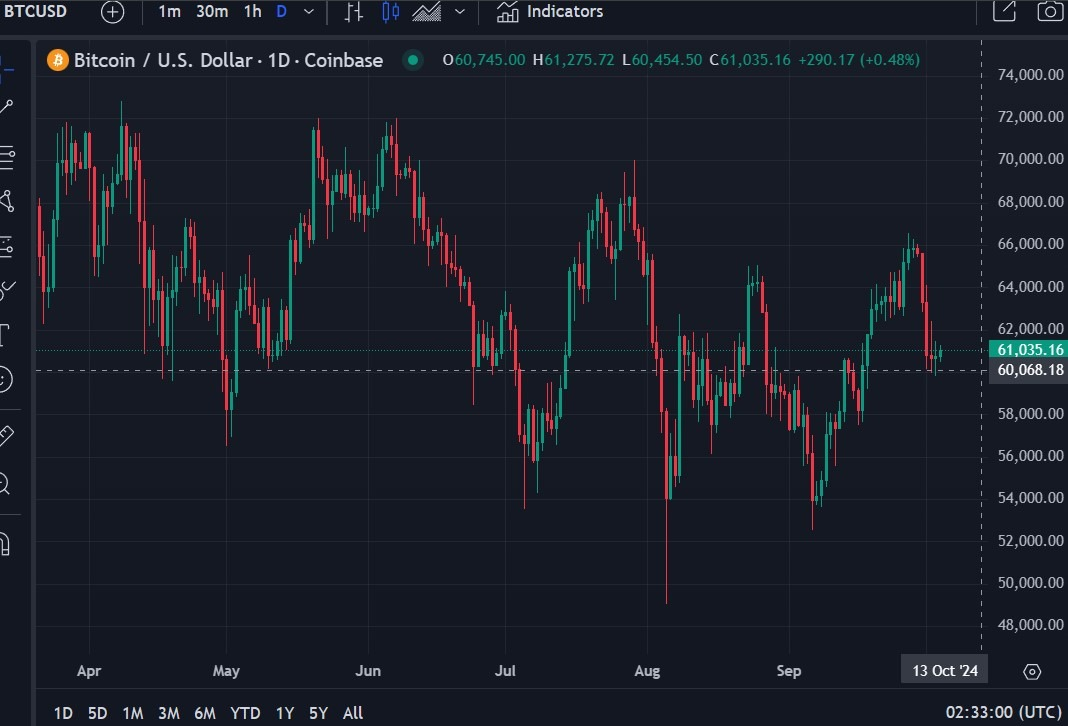Viewport: 1068px width, 726px height.
Task: Click the Jun label on time axis
Action: pyautogui.click(x=368, y=671)
